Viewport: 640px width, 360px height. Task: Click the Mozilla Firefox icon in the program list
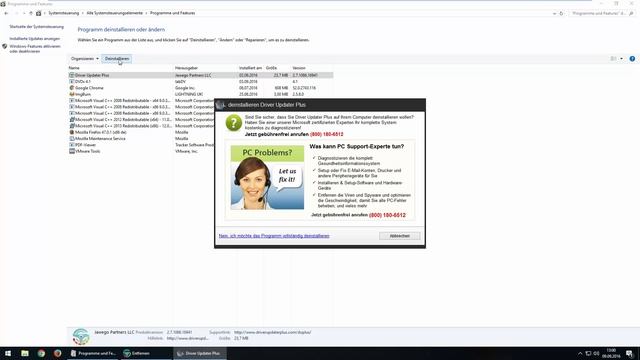point(72,132)
